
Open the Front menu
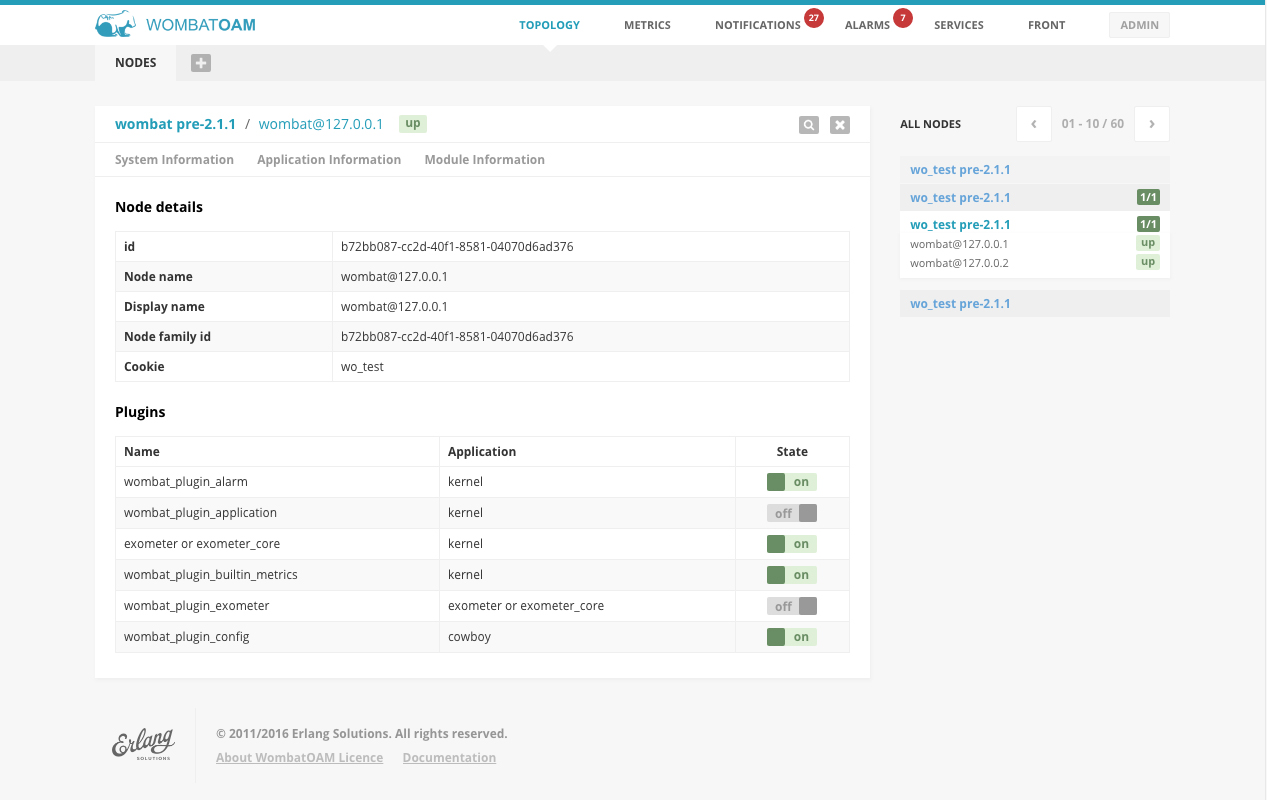tap(1046, 25)
